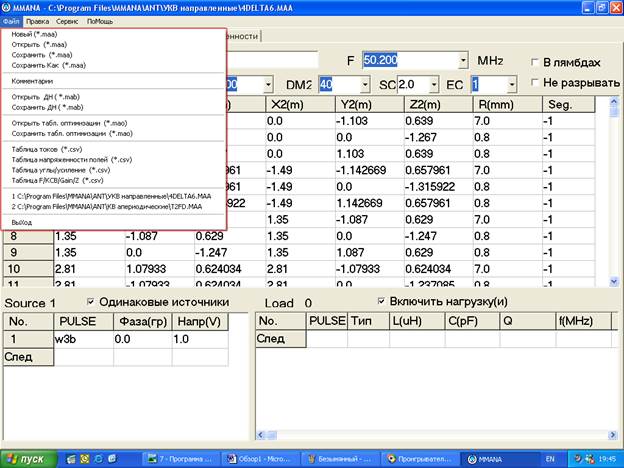Image resolution: width=624 pixels, height=468 pixels.
Task: Click 'След' row in the load table
Action: click(281, 339)
